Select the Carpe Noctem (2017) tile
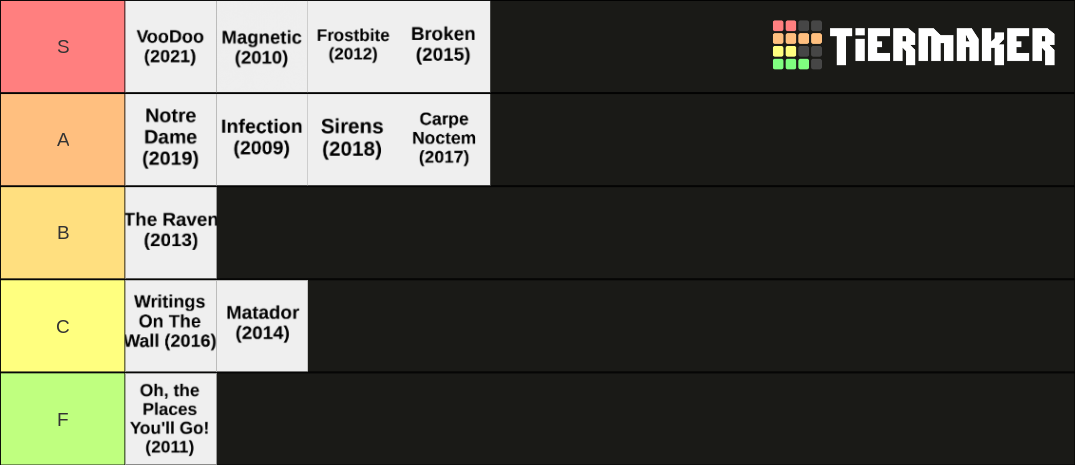Image resolution: width=1075 pixels, height=465 pixels. point(444,139)
